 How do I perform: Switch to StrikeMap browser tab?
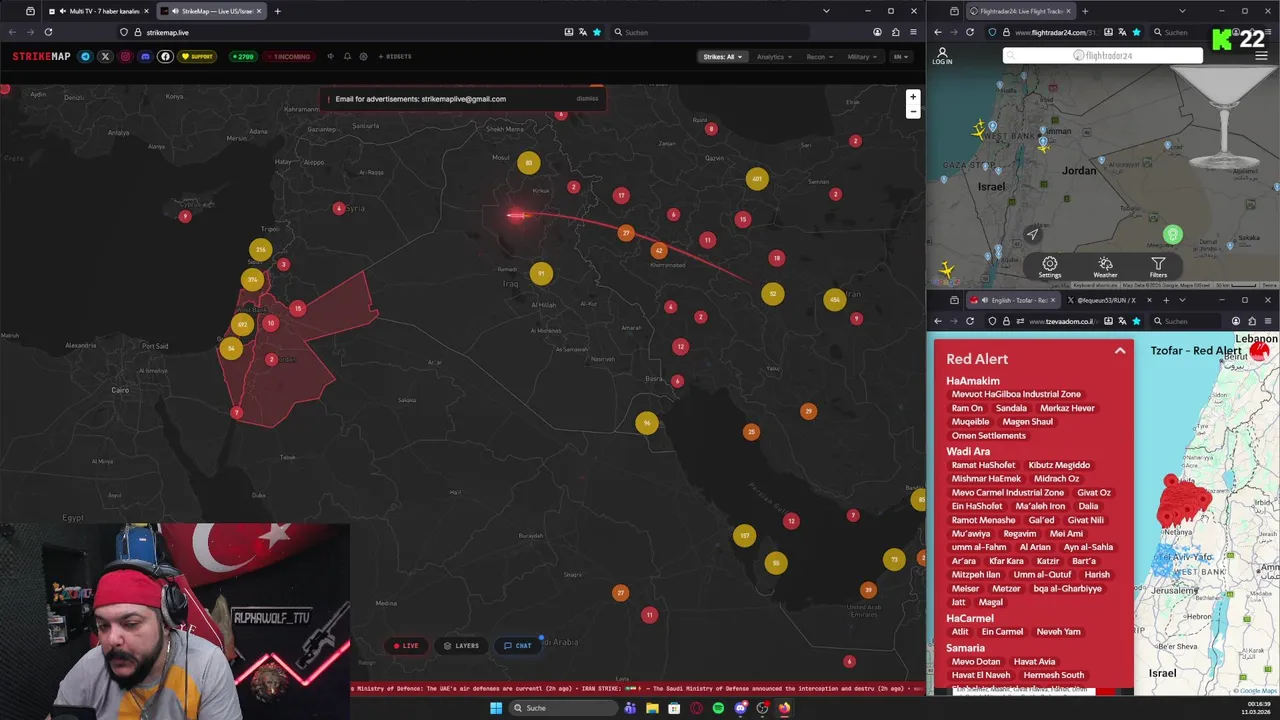point(210,11)
